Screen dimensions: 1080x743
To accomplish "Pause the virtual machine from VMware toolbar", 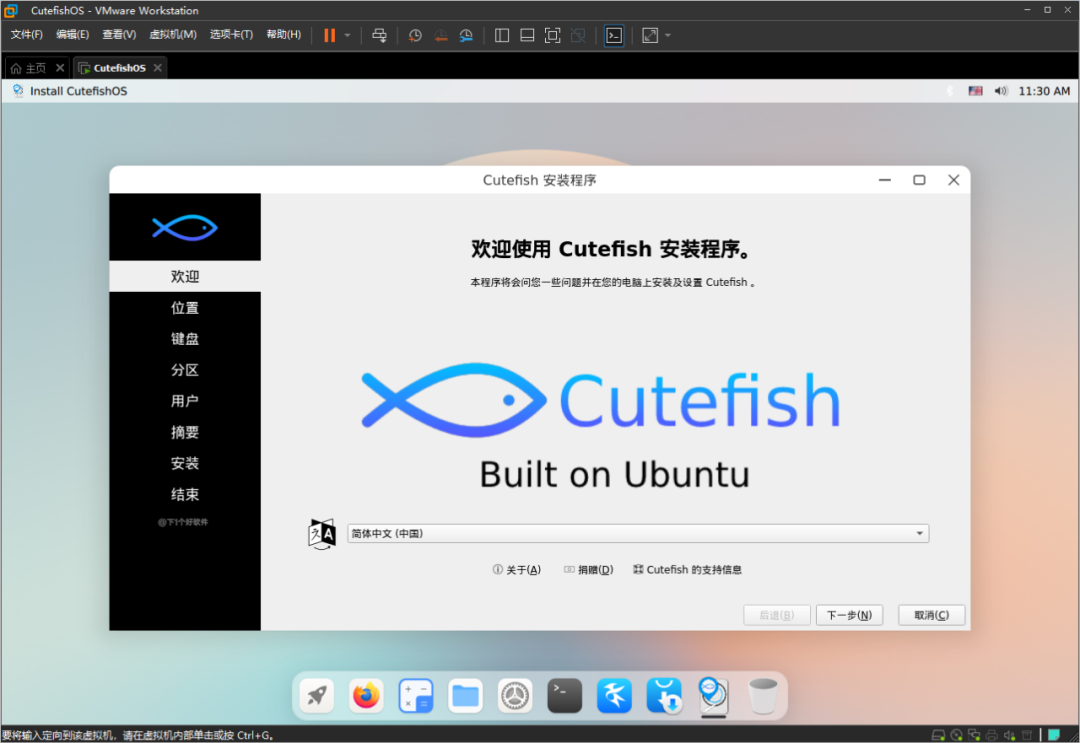I will [x=329, y=35].
